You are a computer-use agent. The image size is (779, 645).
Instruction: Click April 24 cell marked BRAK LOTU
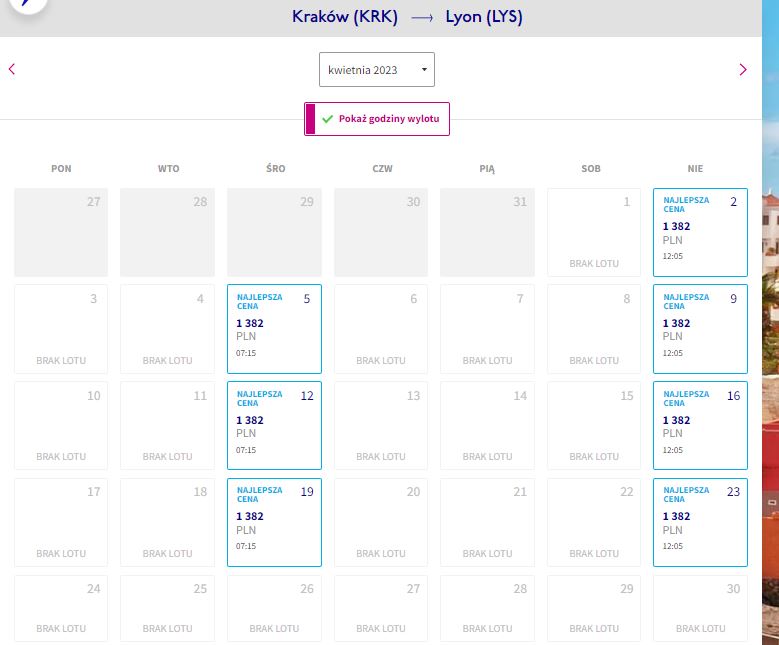[x=61, y=609]
